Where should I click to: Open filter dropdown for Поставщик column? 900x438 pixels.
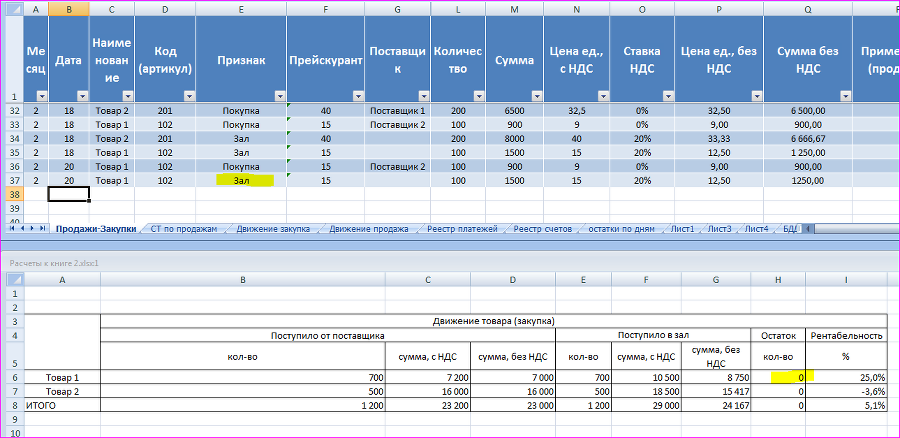[424, 96]
